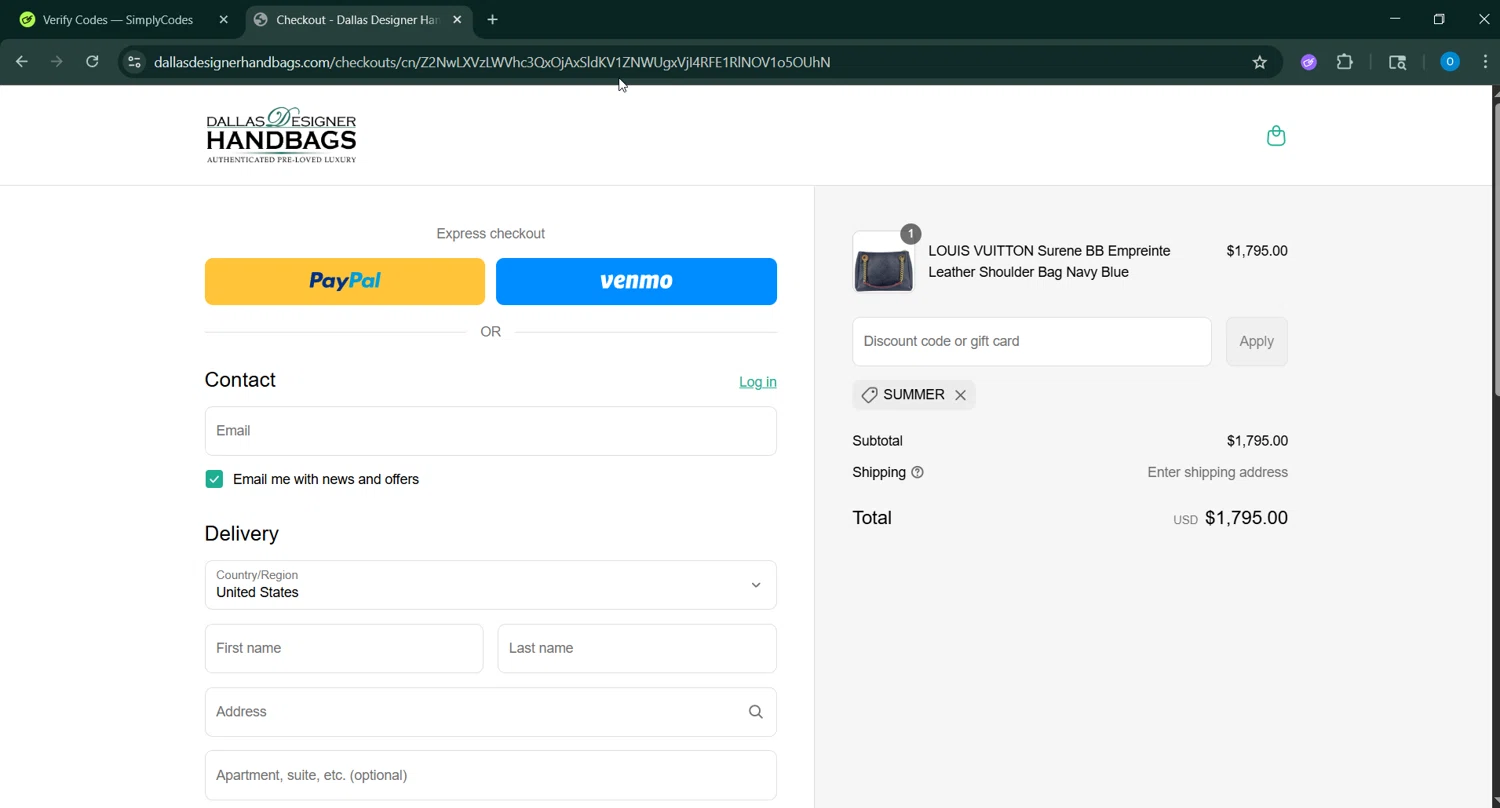The height and width of the screenshot is (808, 1500).
Task: Expand the Country/Region dropdown
Action: (x=491, y=585)
